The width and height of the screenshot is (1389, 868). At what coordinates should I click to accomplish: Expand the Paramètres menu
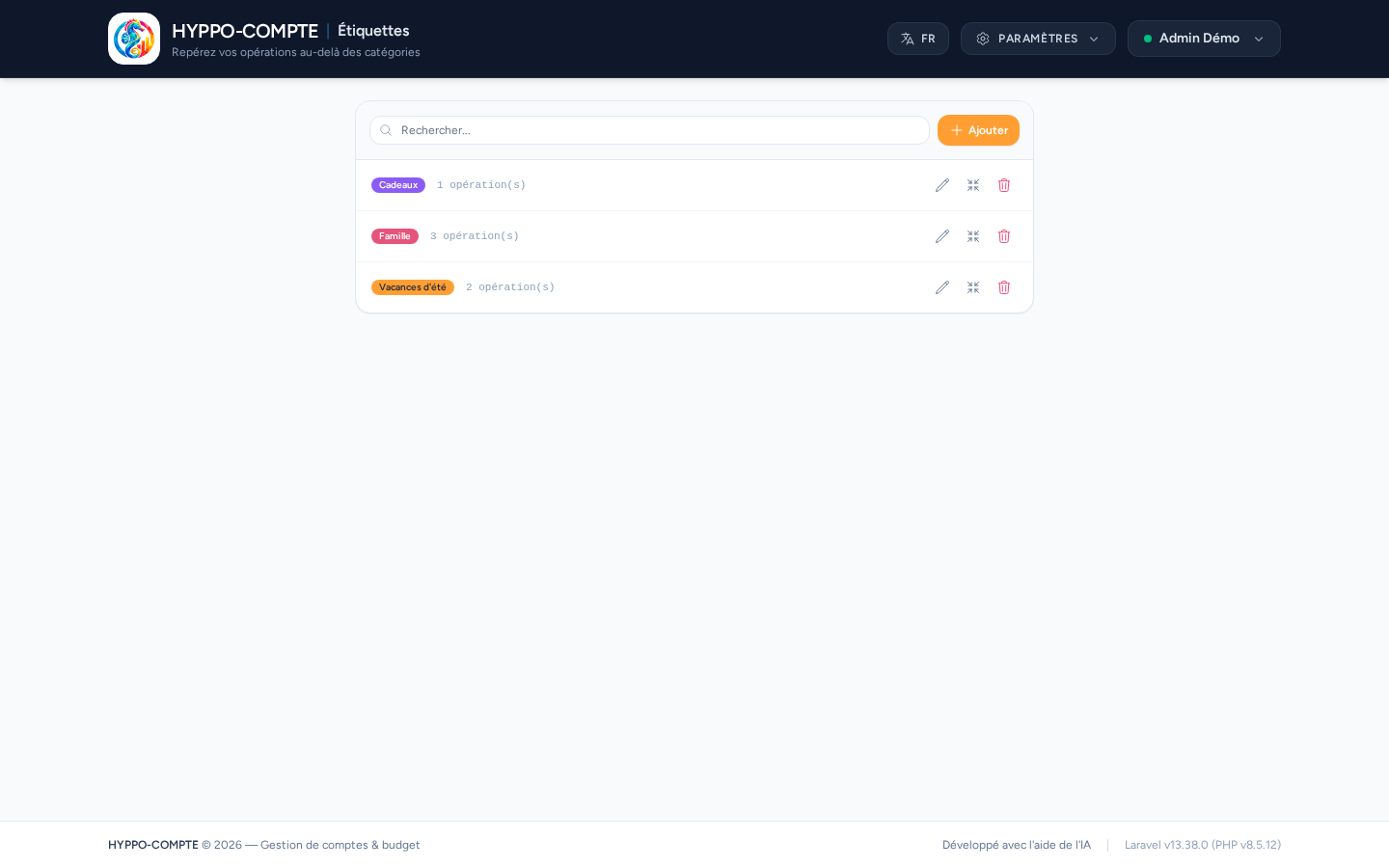click(1038, 39)
